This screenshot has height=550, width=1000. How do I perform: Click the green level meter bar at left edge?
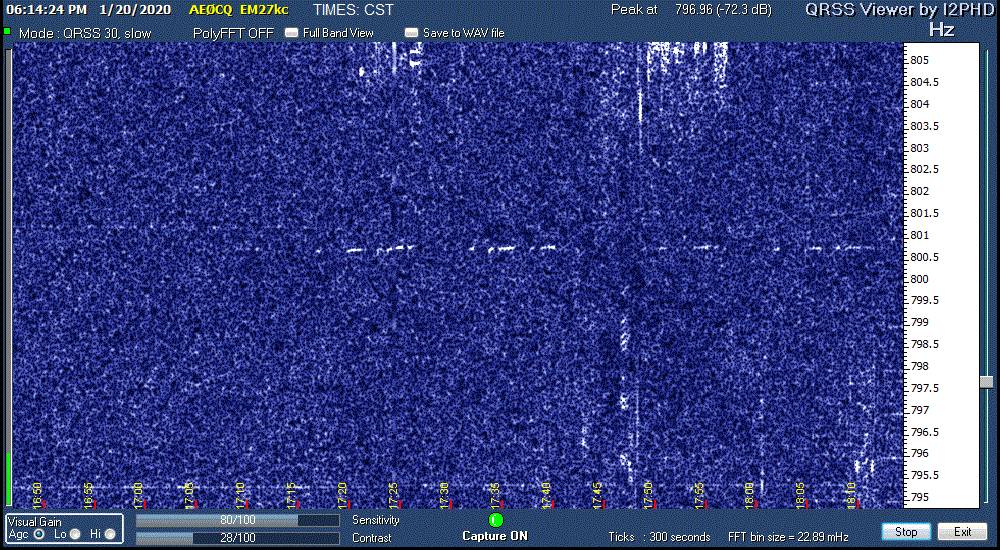click(x=8, y=478)
